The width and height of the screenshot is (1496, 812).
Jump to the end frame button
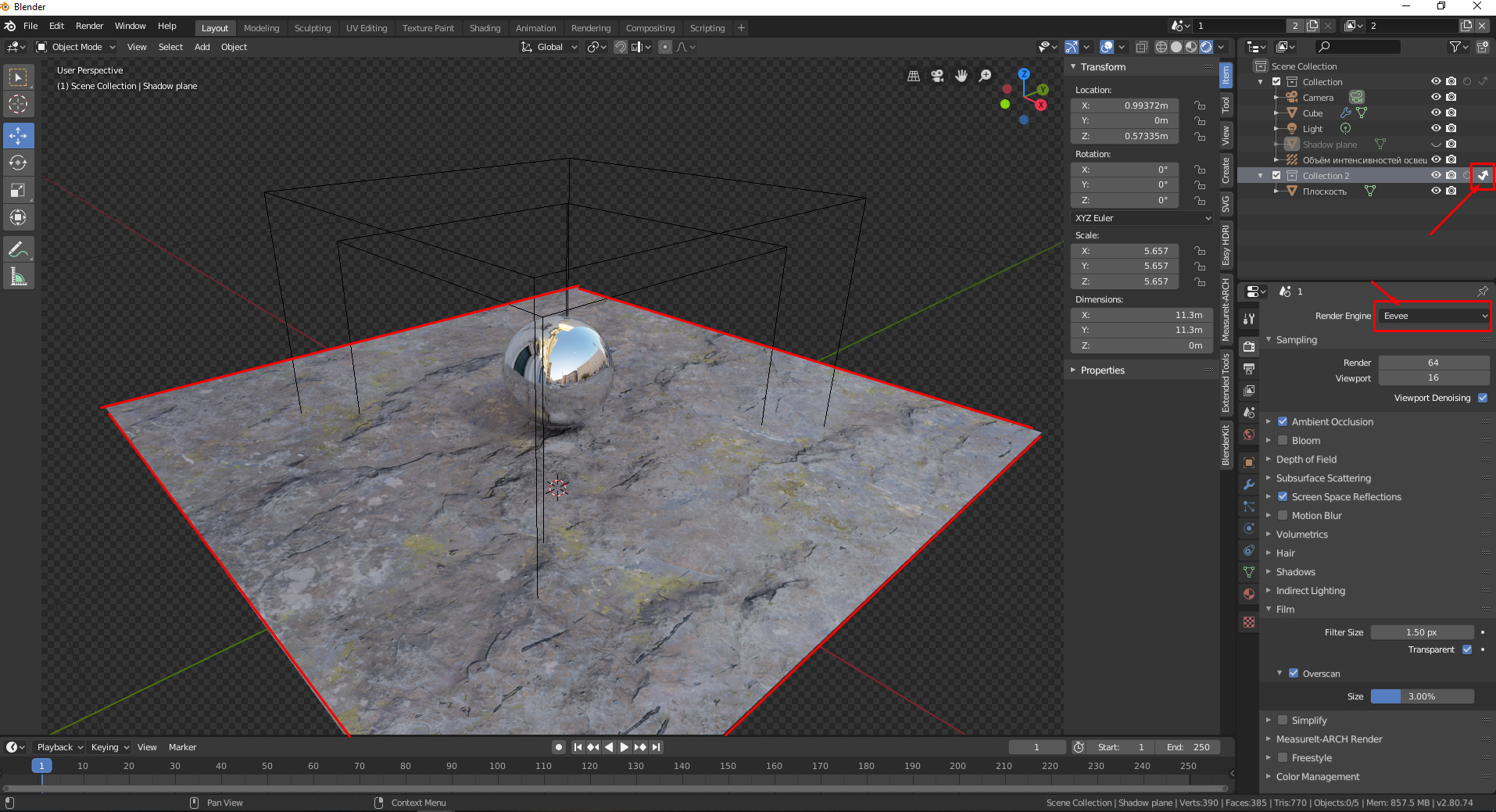[657, 747]
